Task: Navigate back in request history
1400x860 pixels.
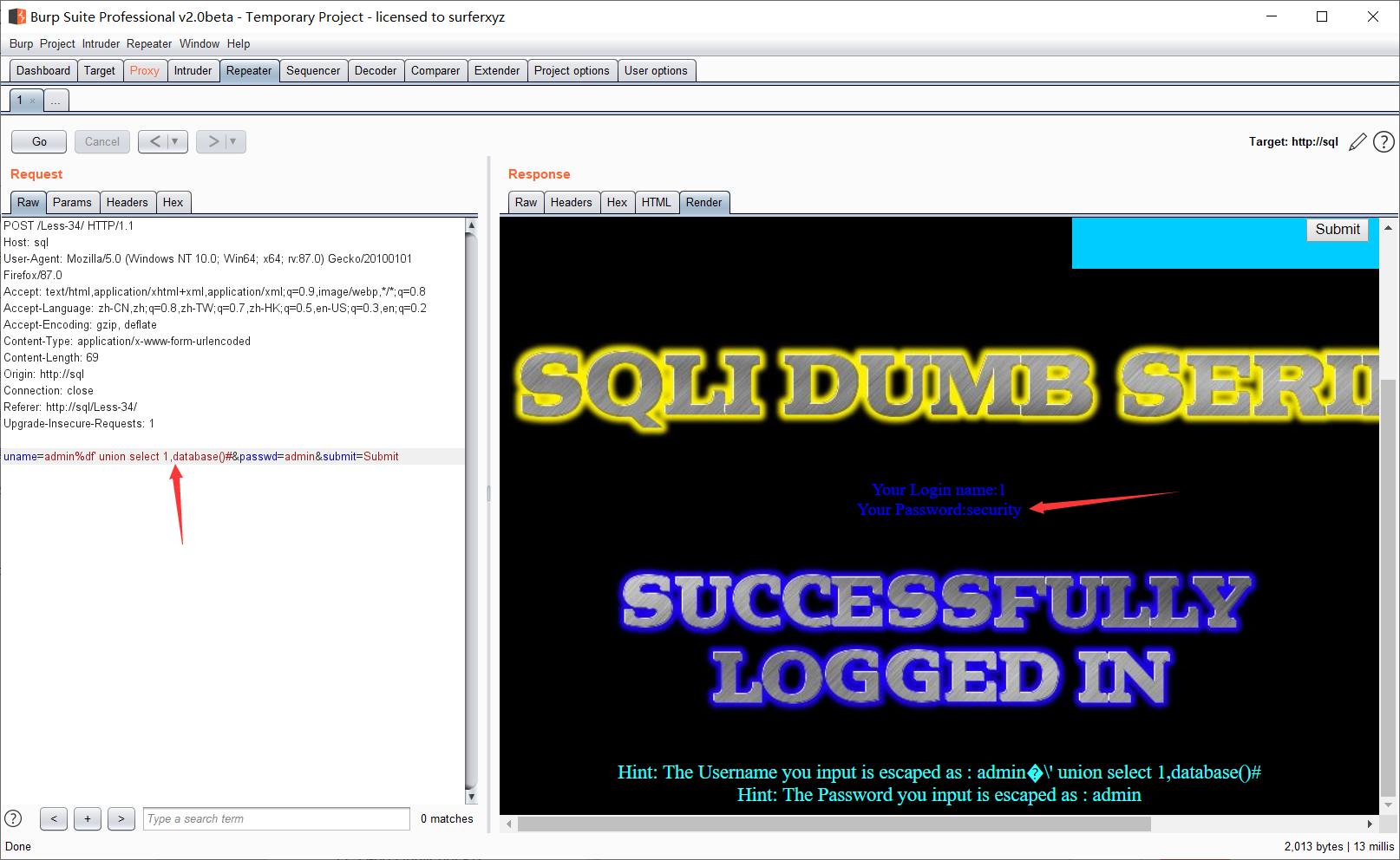Action: click(x=154, y=141)
